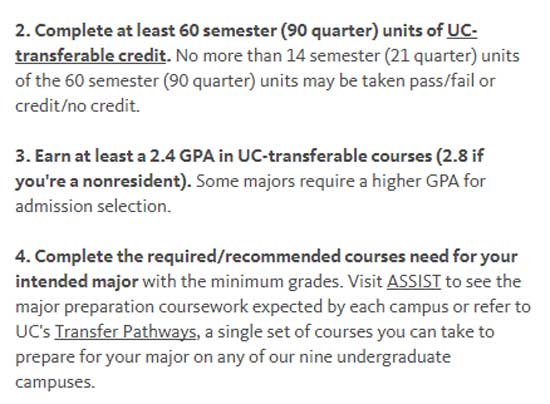Click the text "(21 quarter) units"
The height and width of the screenshot is (404, 550).
(452, 56)
